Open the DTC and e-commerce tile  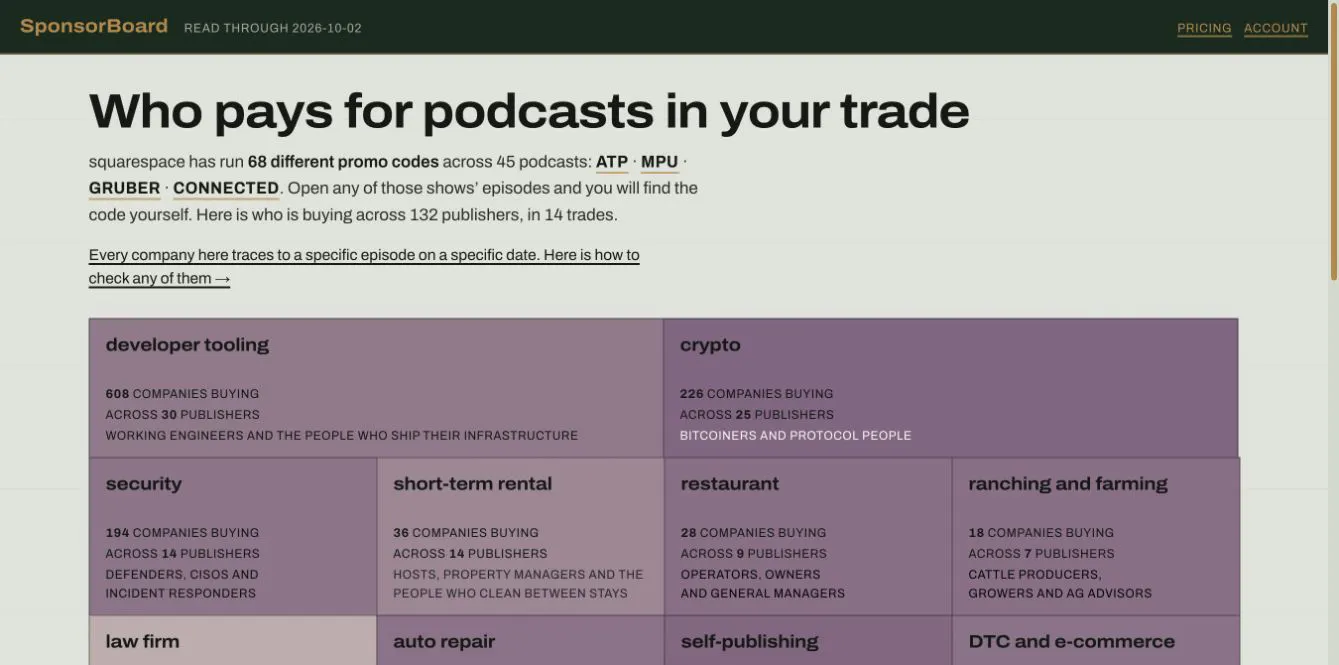point(1096,641)
